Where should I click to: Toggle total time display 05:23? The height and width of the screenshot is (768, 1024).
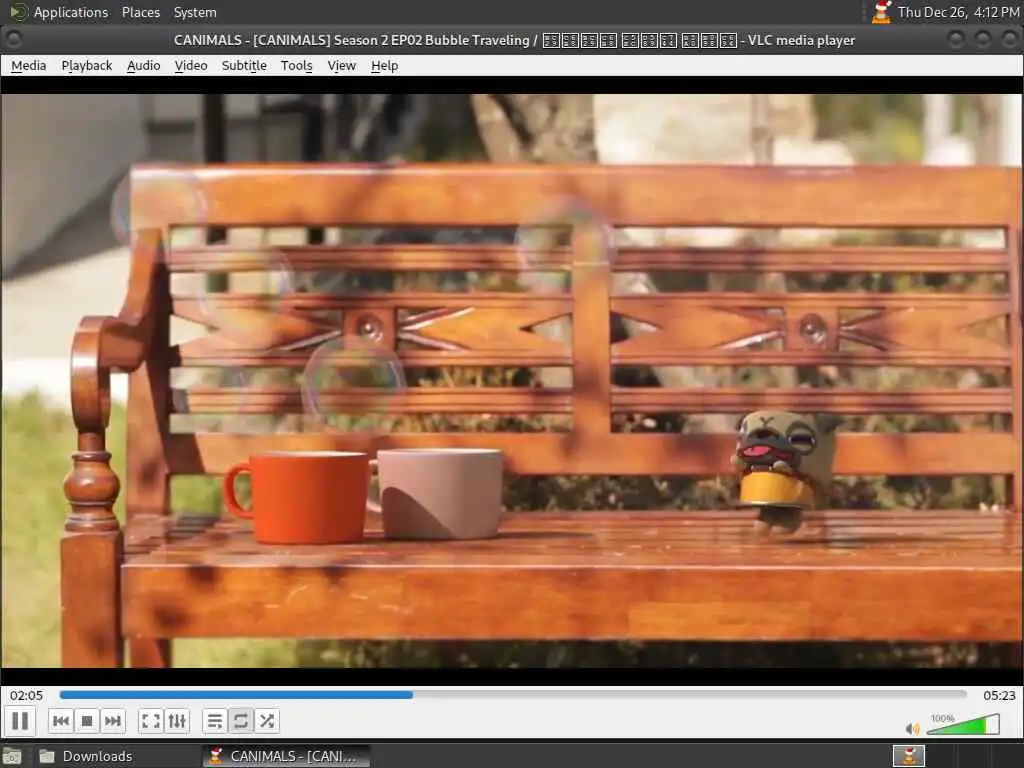coord(999,696)
